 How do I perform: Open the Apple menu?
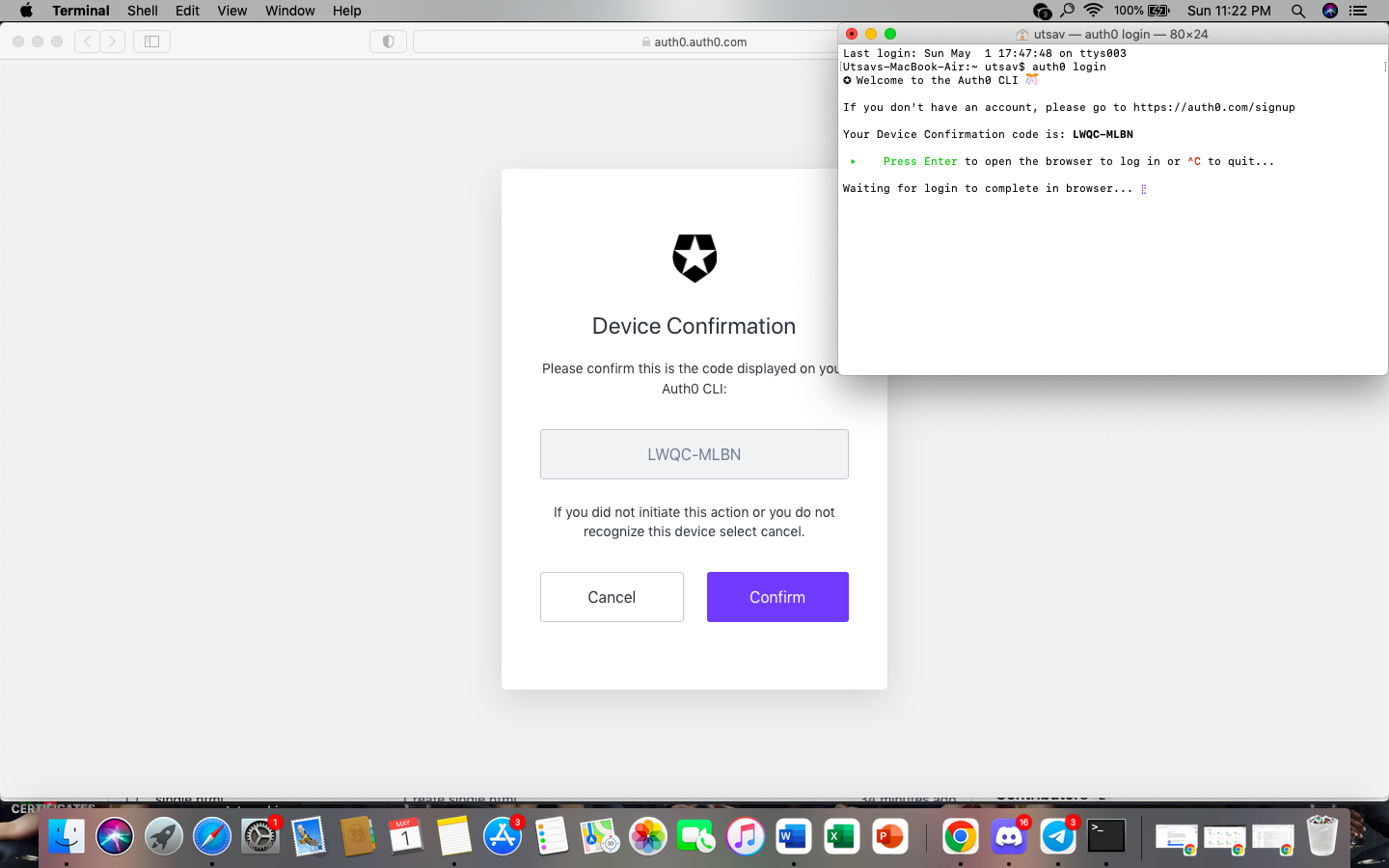coord(26,11)
